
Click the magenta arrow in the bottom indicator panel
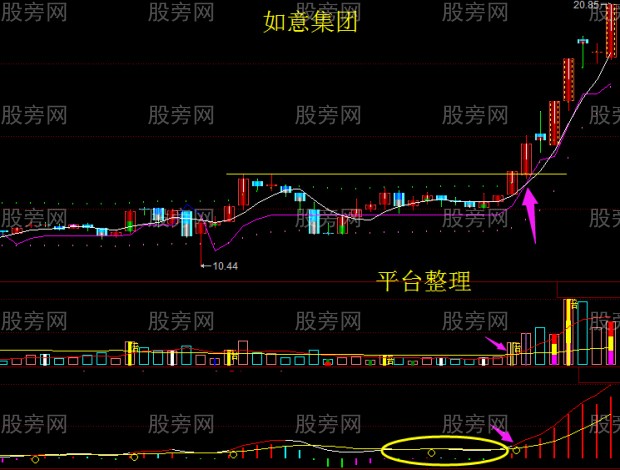click(502, 434)
